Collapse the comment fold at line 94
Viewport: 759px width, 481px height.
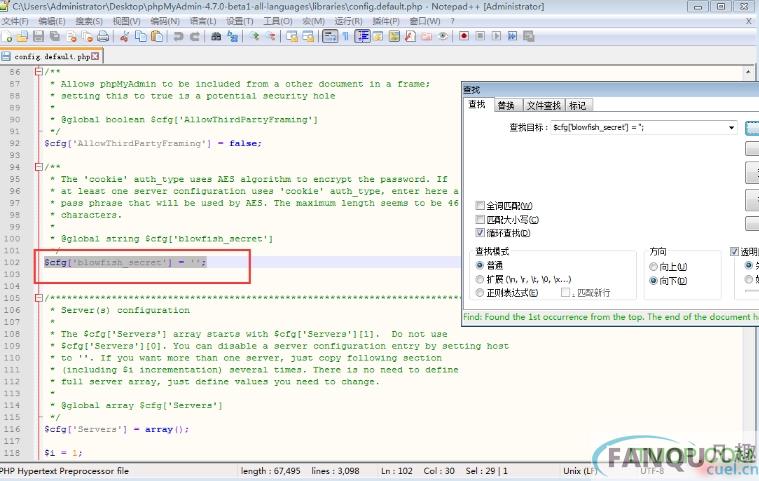39,167
